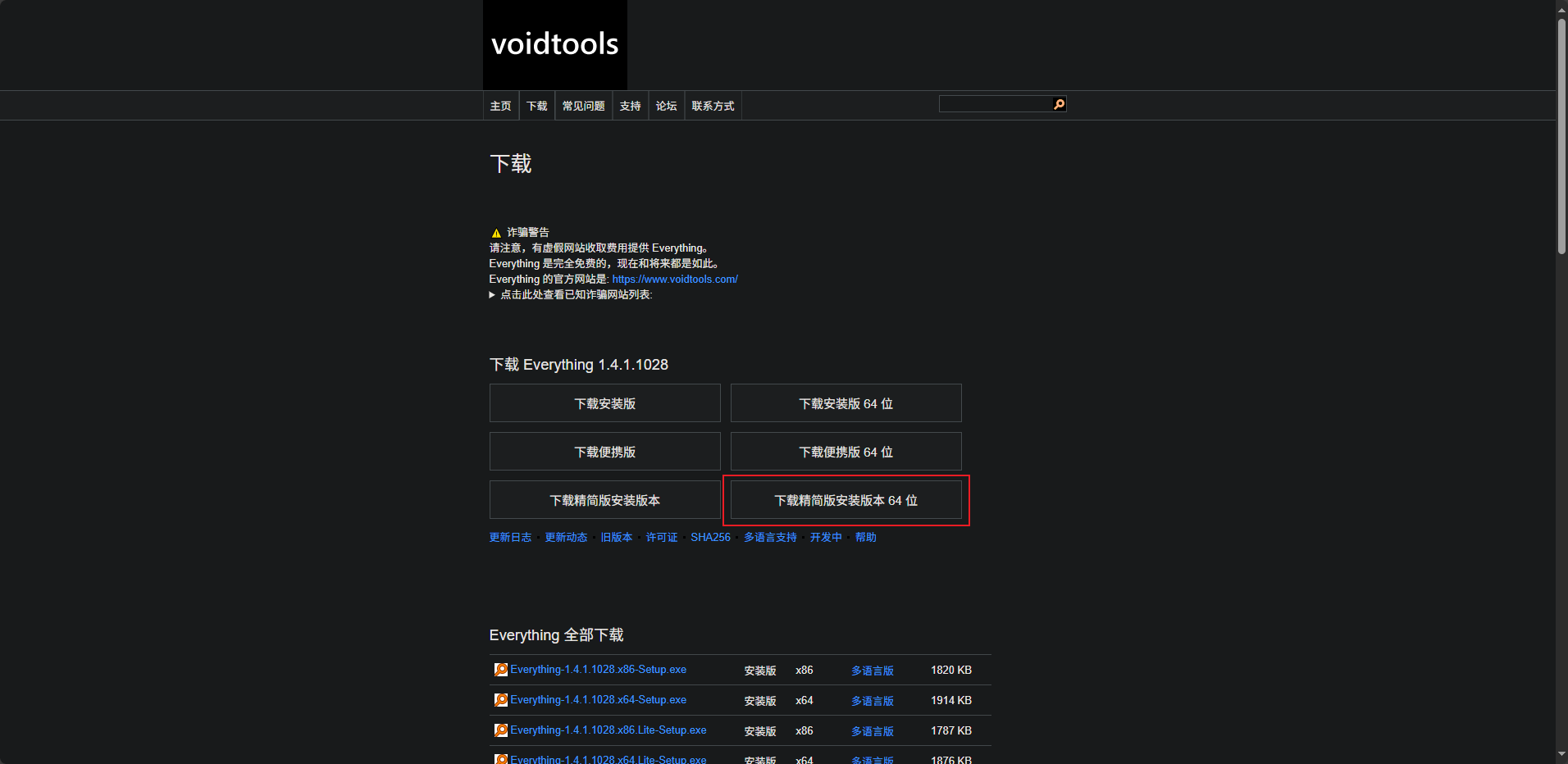Viewport: 1568px width, 764px height.
Task: Expand the known scam websites list
Action: [571, 295]
